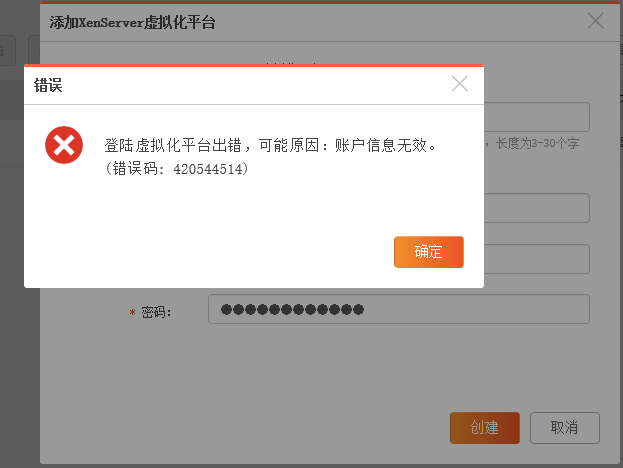The width and height of the screenshot is (623, 468).
Task: Close the 添加XenServer虚拟化平台 window
Action: [596, 21]
